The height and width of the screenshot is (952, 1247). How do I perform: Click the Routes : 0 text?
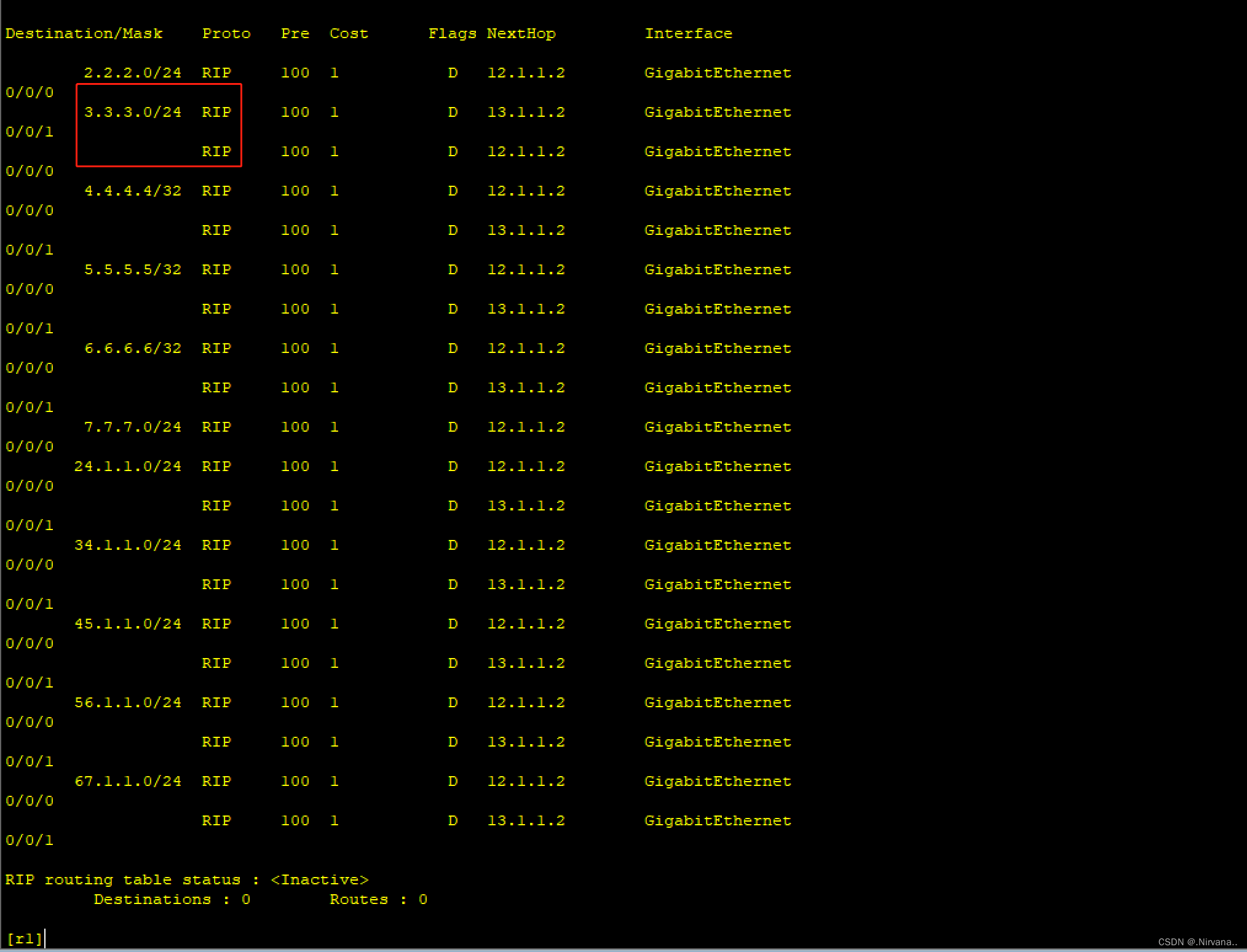(x=379, y=900)
